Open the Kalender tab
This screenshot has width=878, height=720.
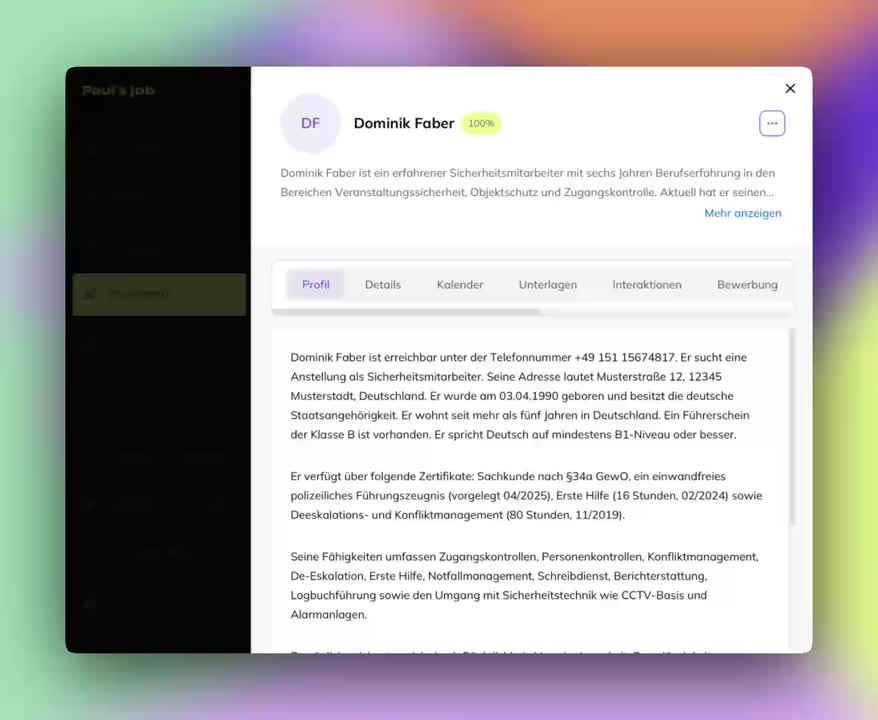[x=460, y=284]
